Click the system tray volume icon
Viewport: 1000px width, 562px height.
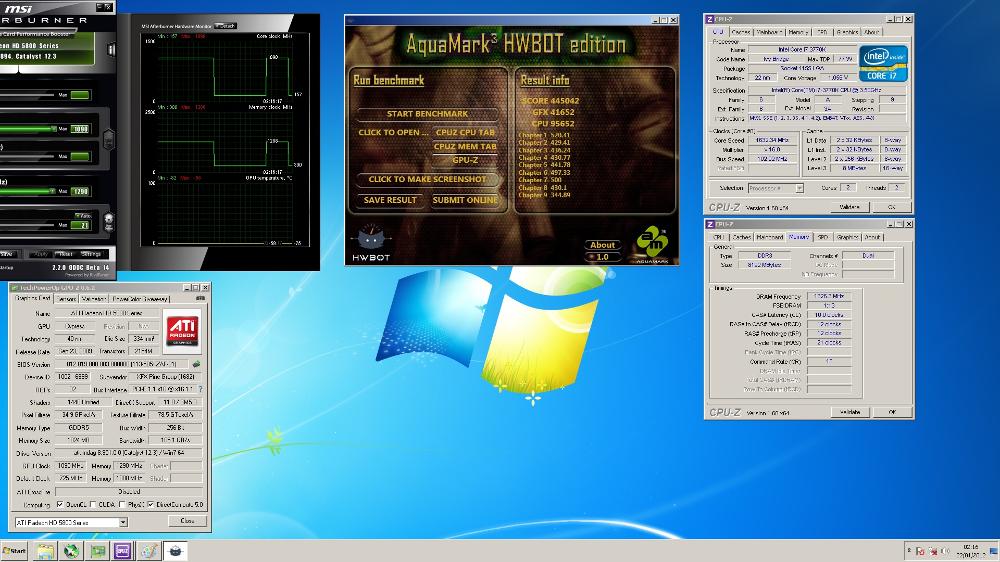[945, 551]
